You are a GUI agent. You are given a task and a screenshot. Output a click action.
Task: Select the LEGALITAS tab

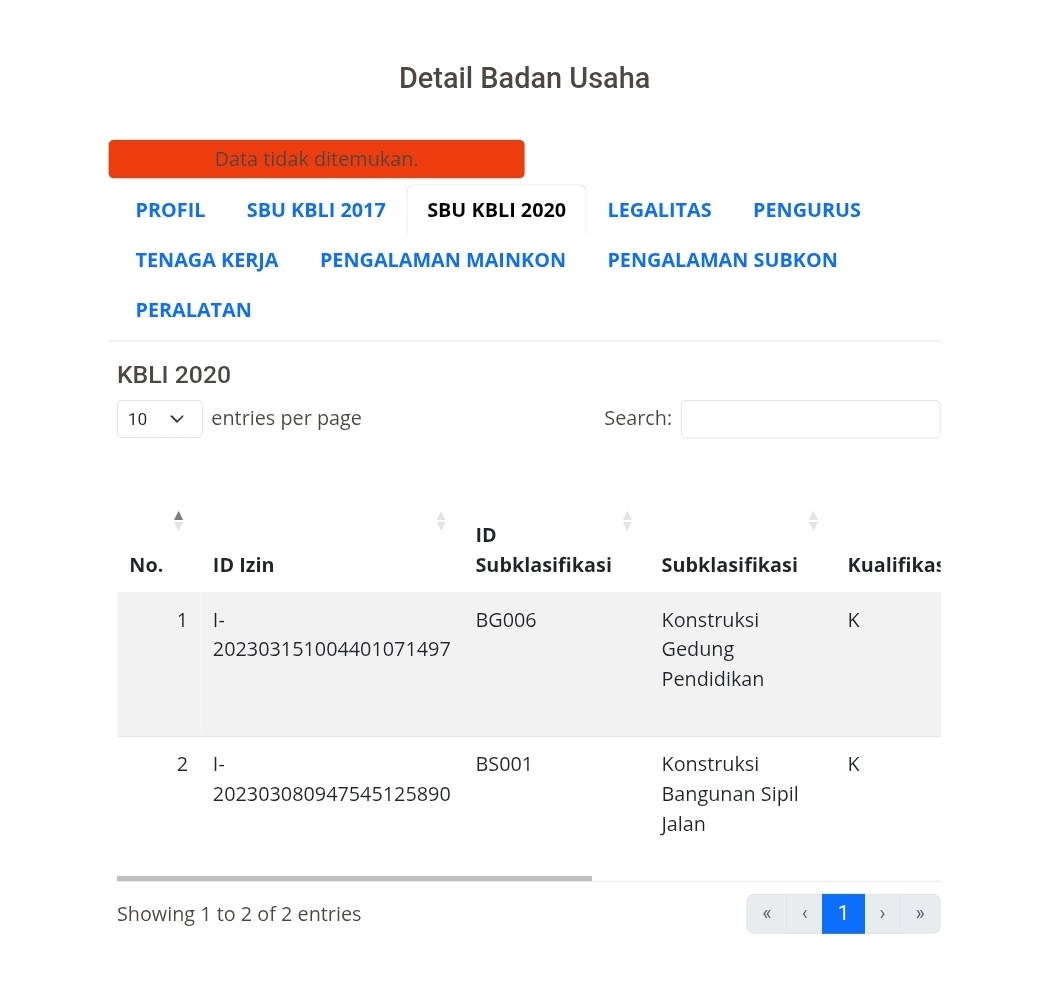click(659, 210)
